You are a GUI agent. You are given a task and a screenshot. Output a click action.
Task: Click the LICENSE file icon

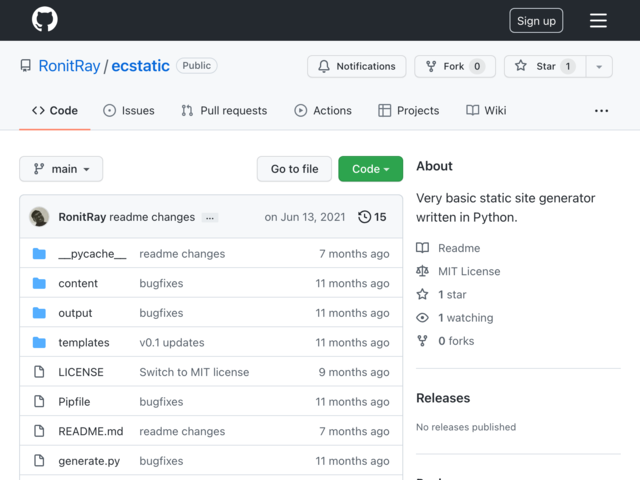[39, 372]
